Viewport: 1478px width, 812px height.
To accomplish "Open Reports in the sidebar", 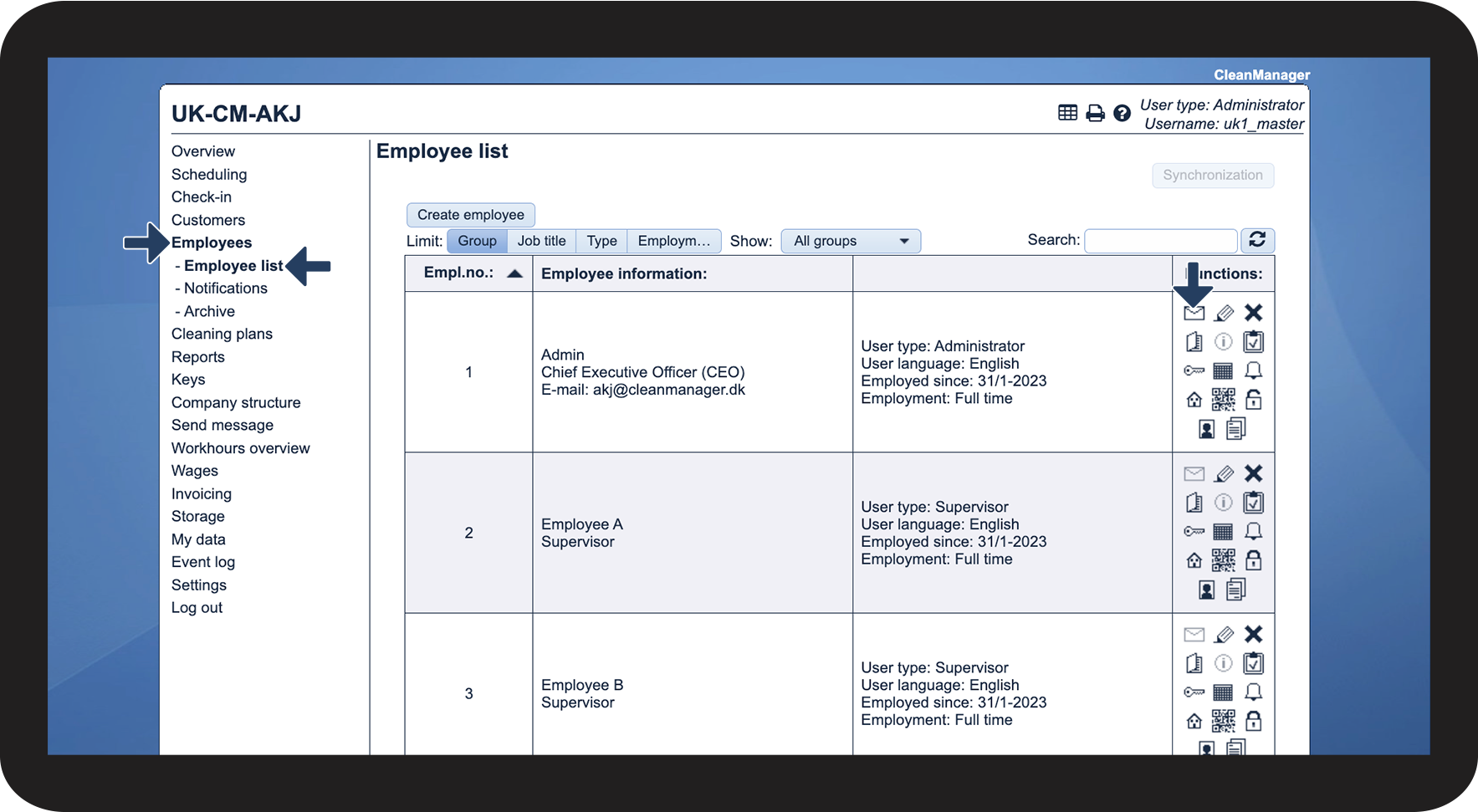I will point(198,357).
